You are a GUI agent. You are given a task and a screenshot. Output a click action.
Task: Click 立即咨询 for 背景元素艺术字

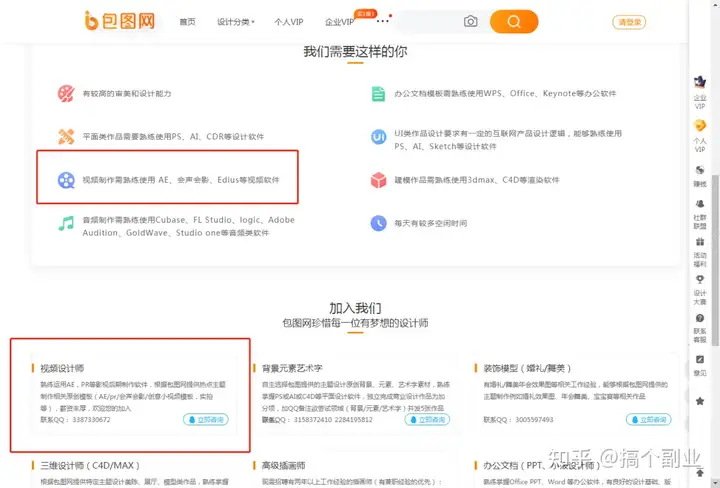427,420
